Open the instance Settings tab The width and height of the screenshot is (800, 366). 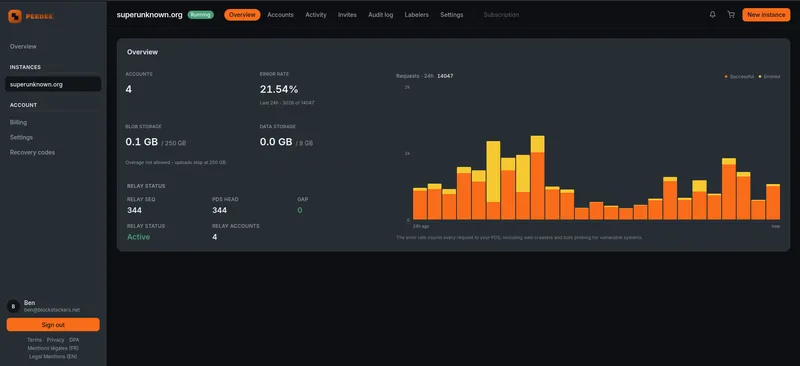click(452, 15)
